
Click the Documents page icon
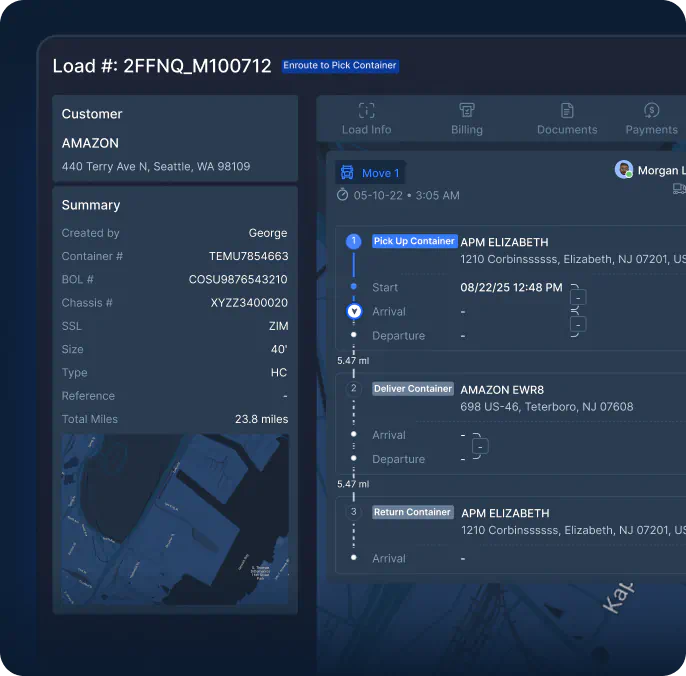tap(567, 110)
